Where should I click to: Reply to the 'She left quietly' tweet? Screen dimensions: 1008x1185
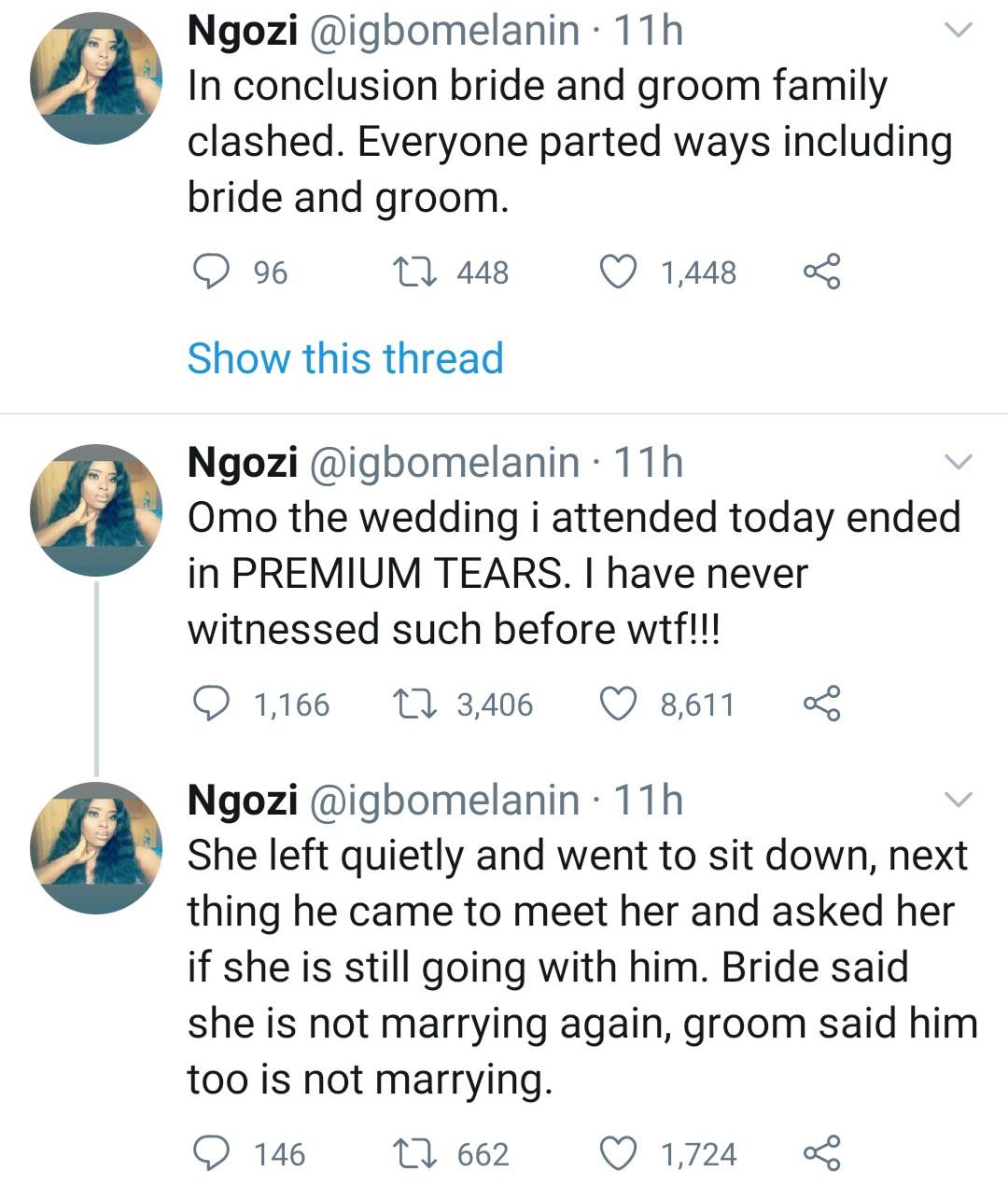pos(211,1154)
